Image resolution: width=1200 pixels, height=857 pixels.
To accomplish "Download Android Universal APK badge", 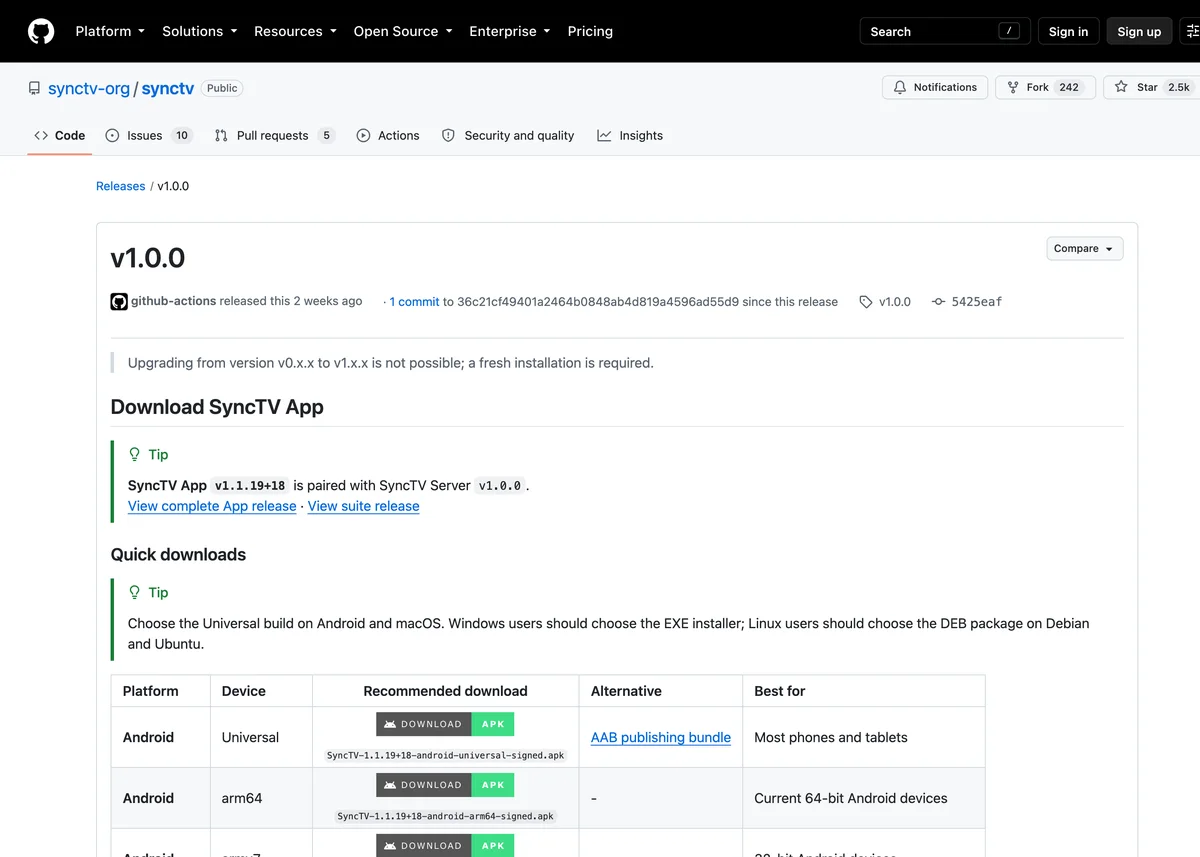I will pyautogui.click(x=445, y=724).
